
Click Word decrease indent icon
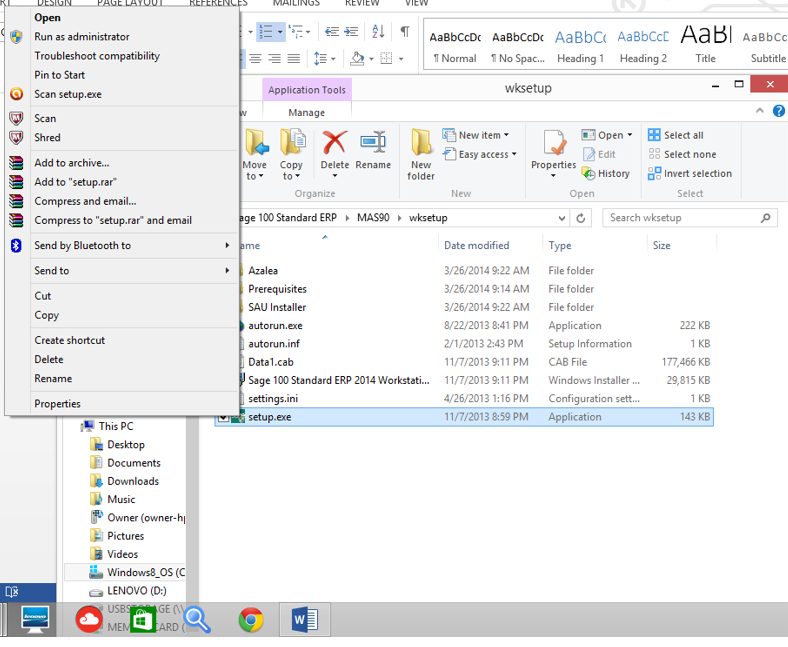[x=332, y=32]
